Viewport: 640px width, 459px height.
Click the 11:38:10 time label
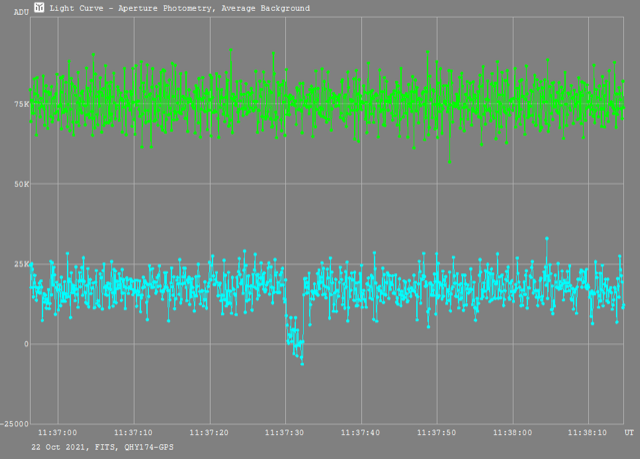(x=587, y=432)
